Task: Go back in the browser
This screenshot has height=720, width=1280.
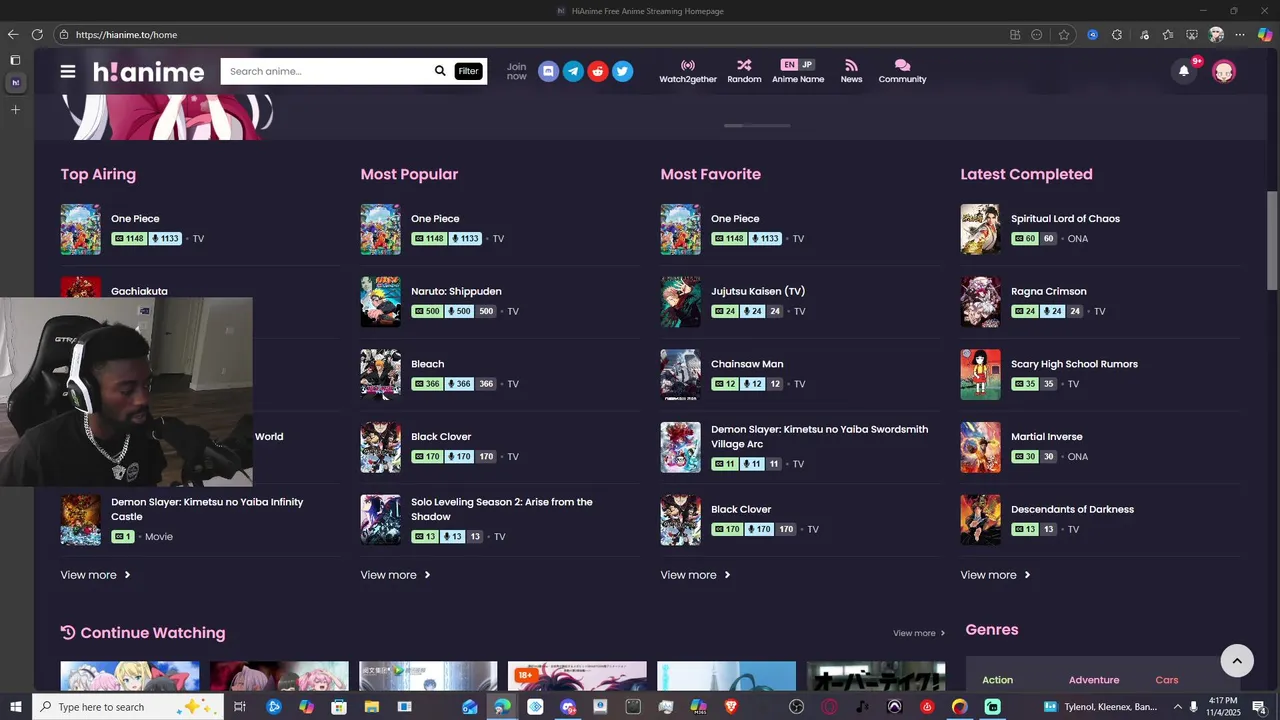Action: 13,34
